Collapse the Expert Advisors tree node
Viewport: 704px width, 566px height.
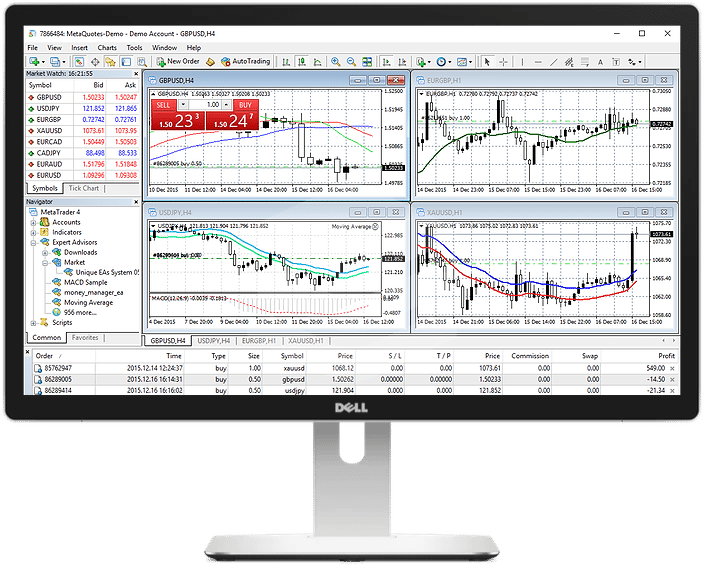click(x=33, y=243)
